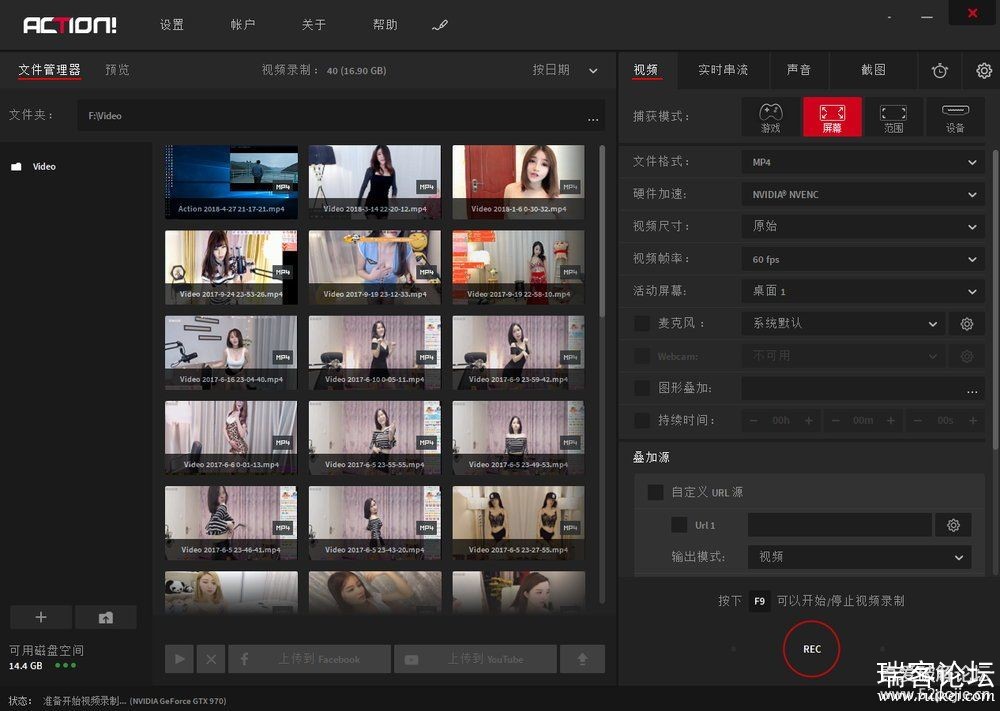Open the general settings gear tab
The height and width of the screenshot is (711, 1000).
[984, 70]
